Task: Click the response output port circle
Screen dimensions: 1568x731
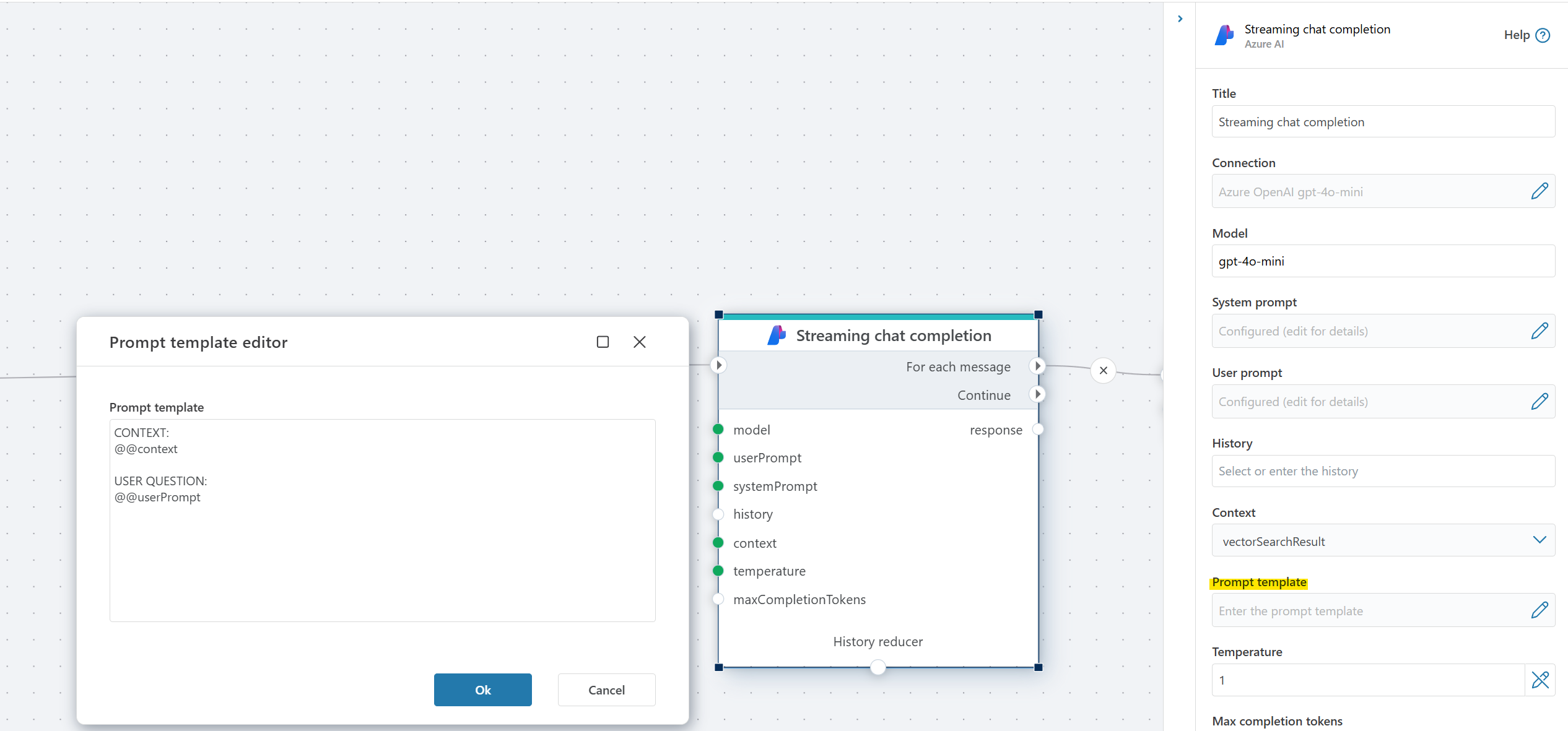Action: pyautogui.click(x=1038, y=430)
